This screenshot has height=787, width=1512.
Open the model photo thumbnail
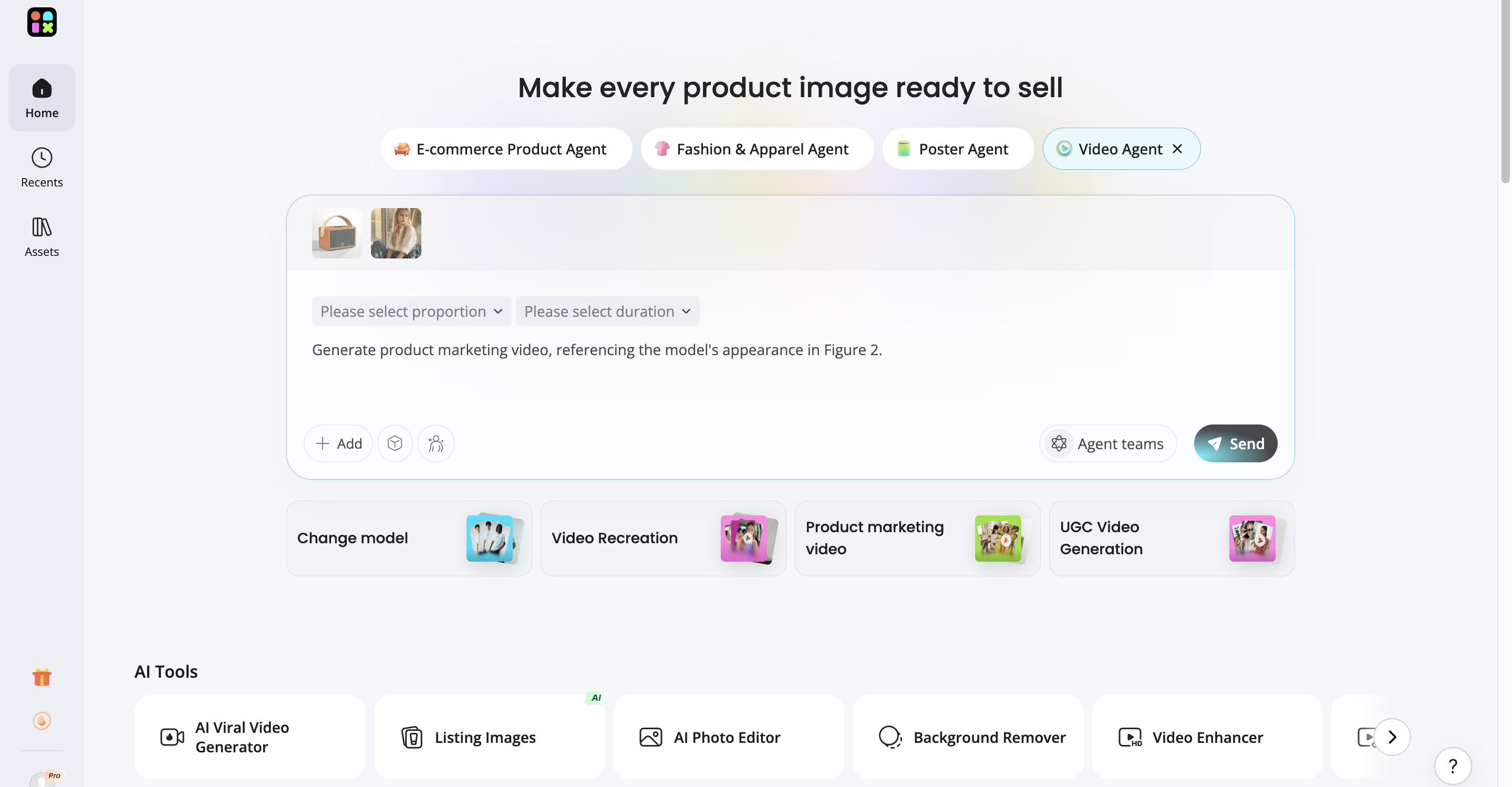396,233
